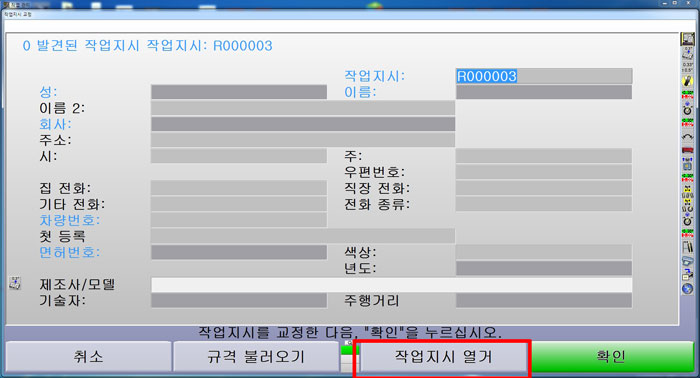Click the 주행거리 mileage input field

coord(544,300)
